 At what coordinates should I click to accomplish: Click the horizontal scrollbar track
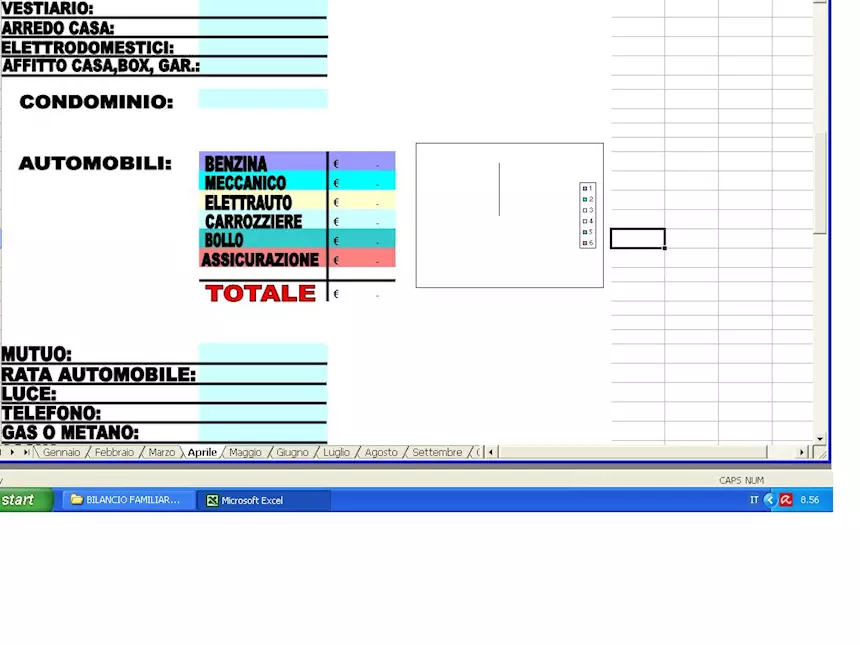click(x=631, y=452)
